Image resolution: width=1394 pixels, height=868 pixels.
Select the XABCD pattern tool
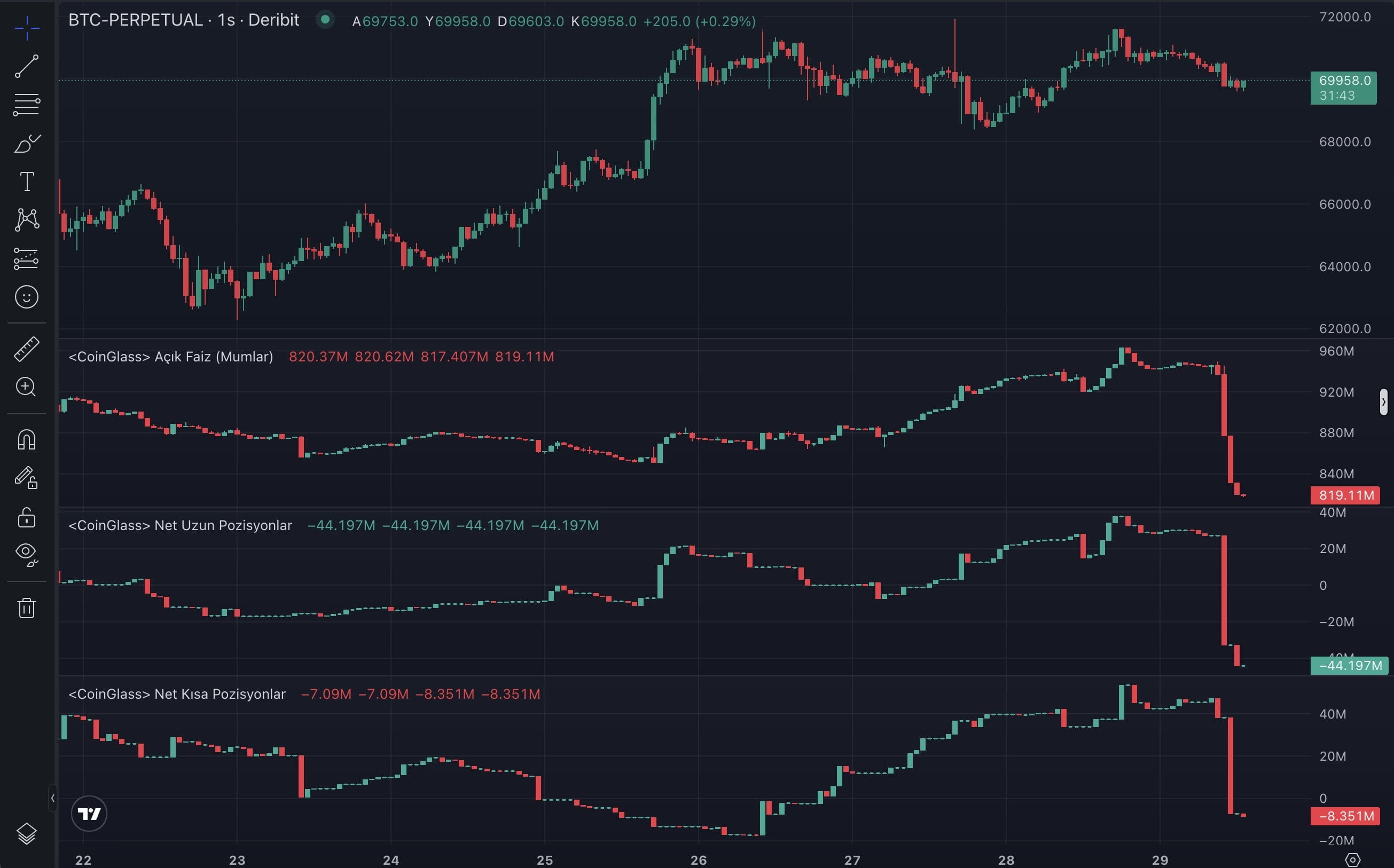point(27,220)
